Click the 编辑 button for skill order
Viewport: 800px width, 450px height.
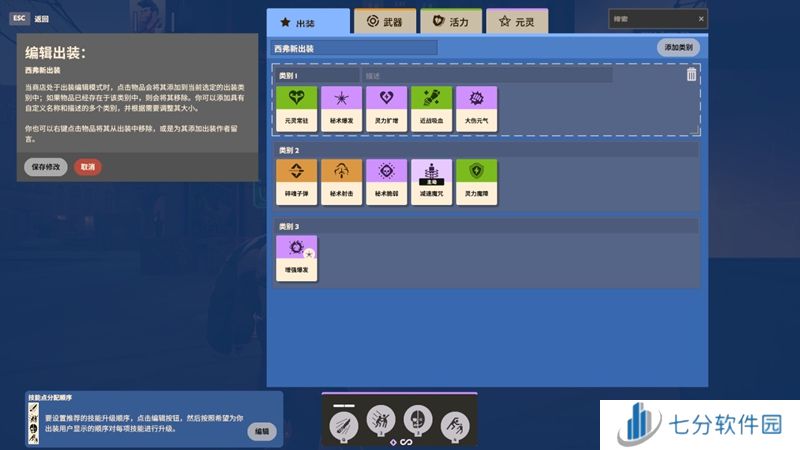(x=261, y=431)
